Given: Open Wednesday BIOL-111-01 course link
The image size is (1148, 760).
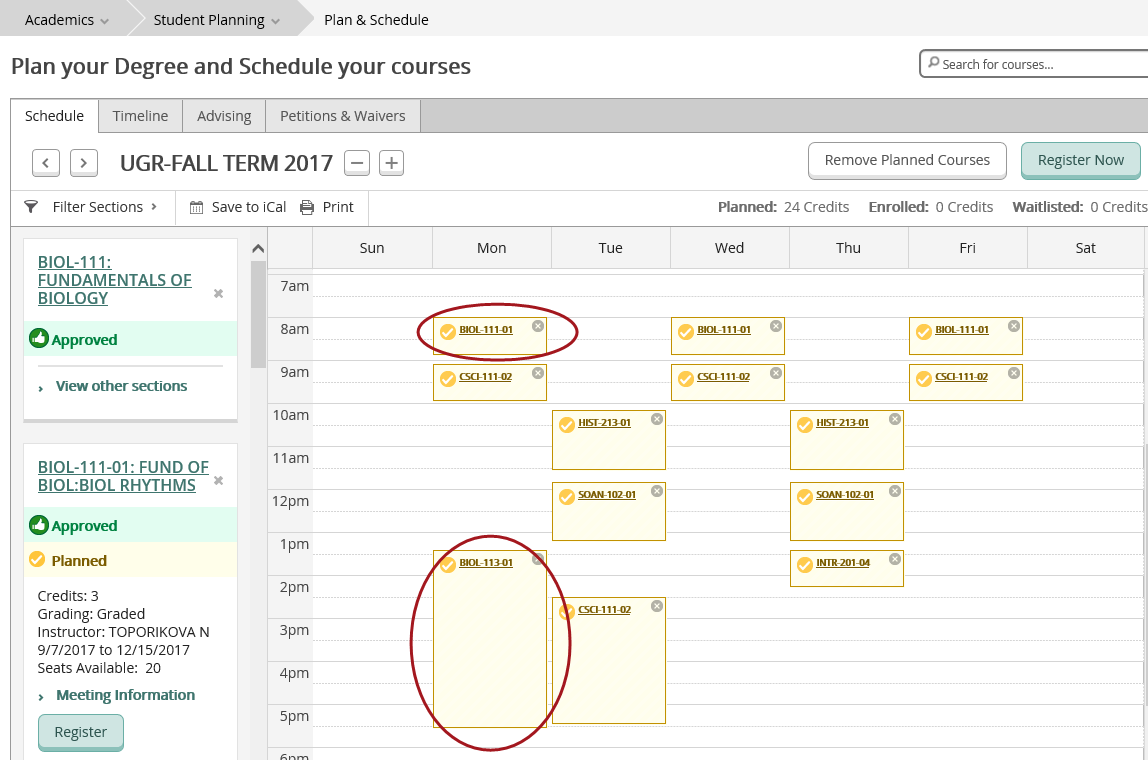Looking at the screenshot, I should click(x=723, y=329).
